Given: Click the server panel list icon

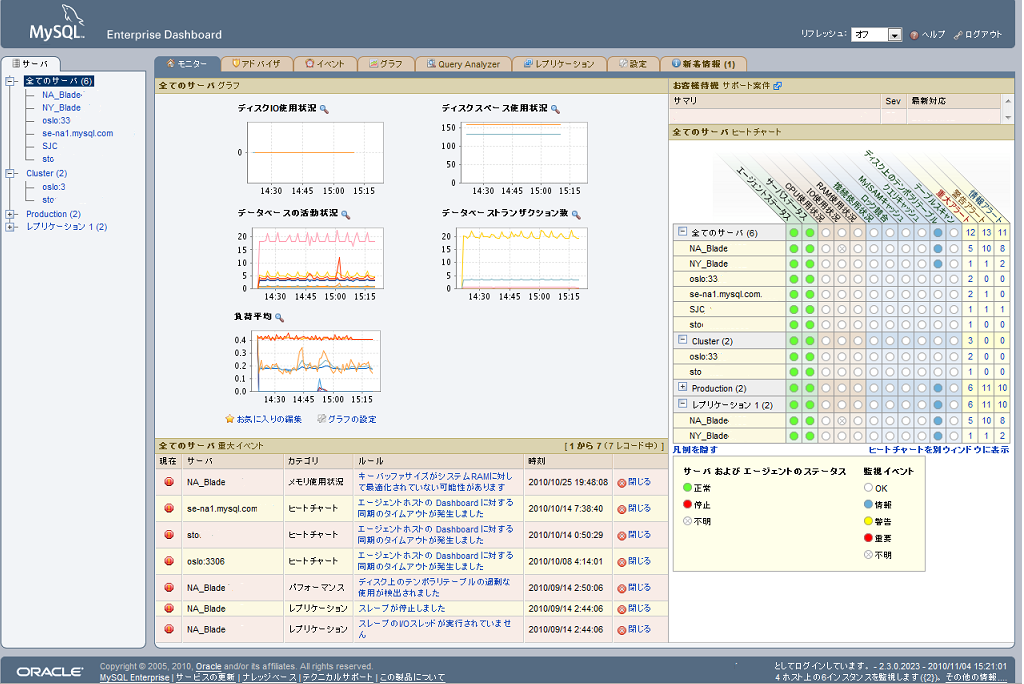Looking at the screenshot, I should 16,63.
